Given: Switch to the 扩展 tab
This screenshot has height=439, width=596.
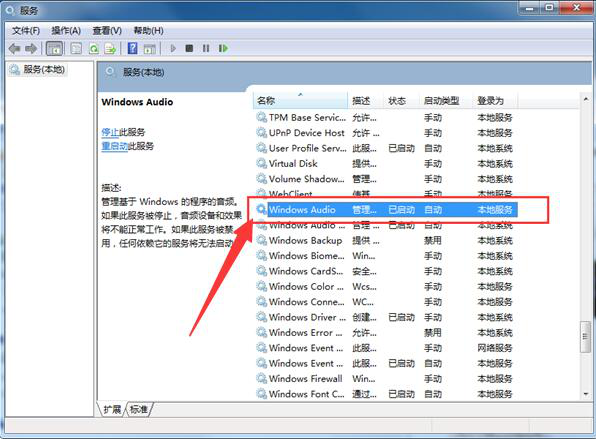Looking at the screenshot, I should (x=112, y=409).
